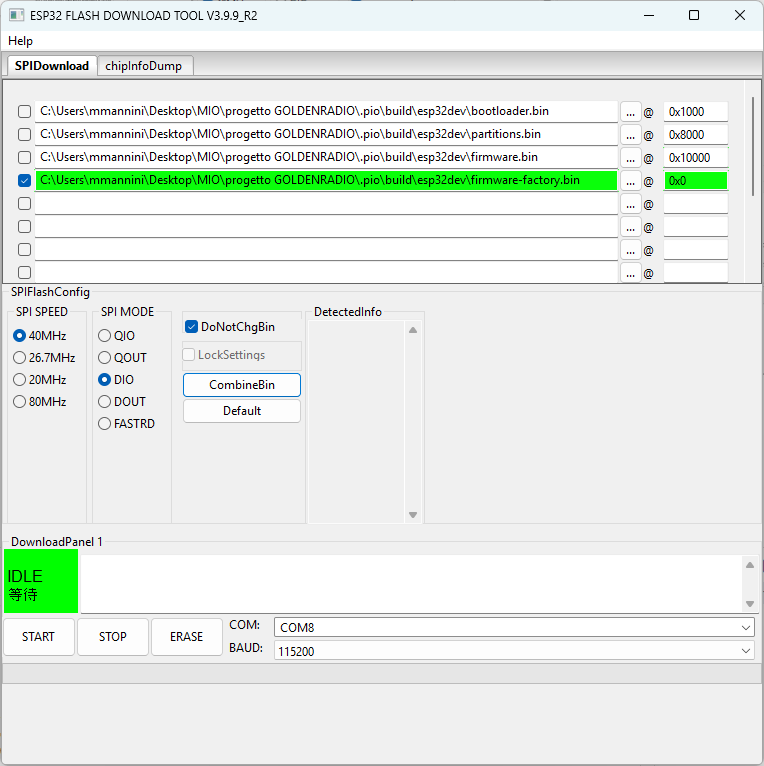Open the Help menu
This screenshot has height=766, width=764.
coord(21,41)
